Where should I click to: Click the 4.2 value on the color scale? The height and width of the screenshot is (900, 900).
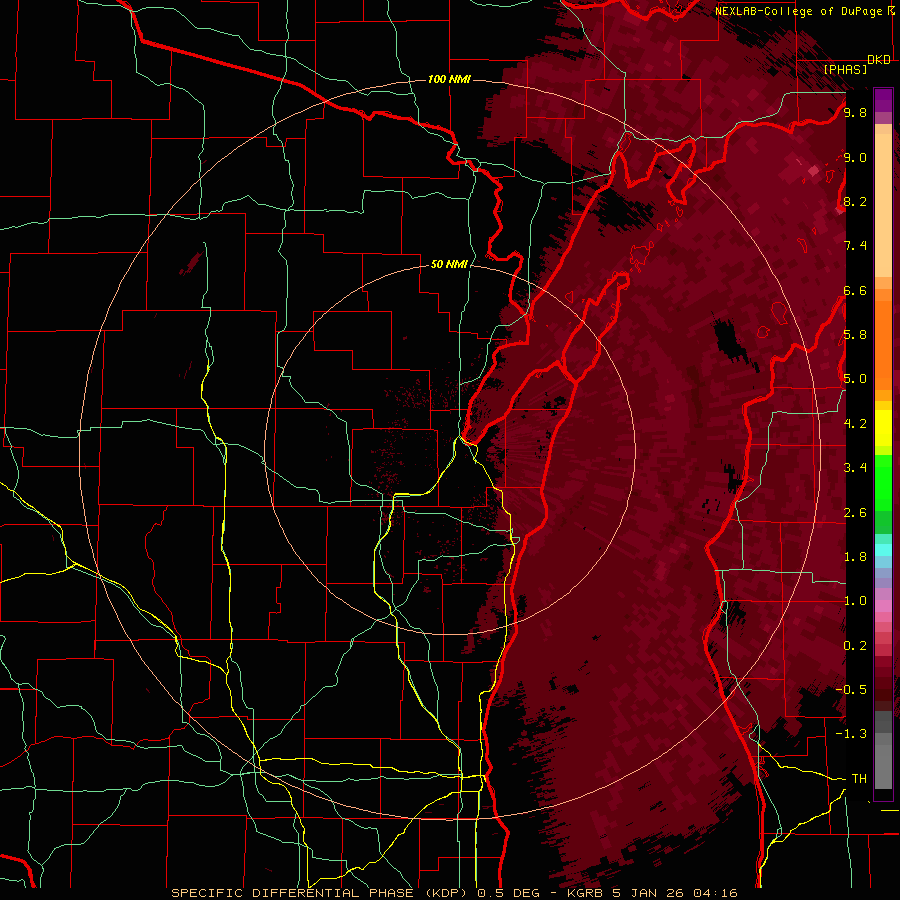click(x=855, y=423)
